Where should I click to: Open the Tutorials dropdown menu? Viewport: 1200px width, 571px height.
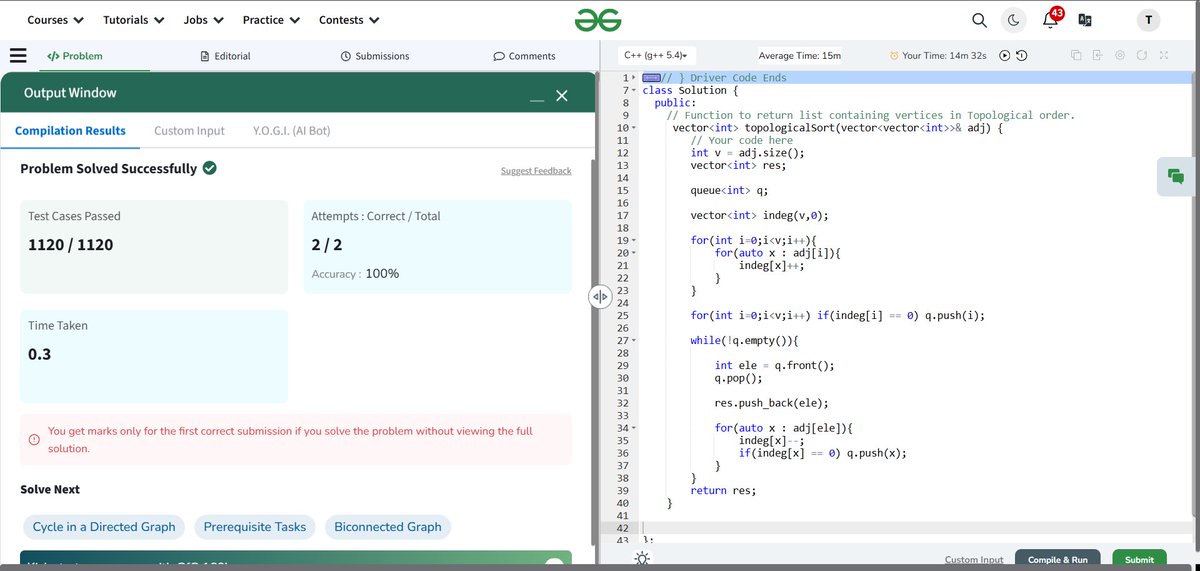click(x=133, y=20)
